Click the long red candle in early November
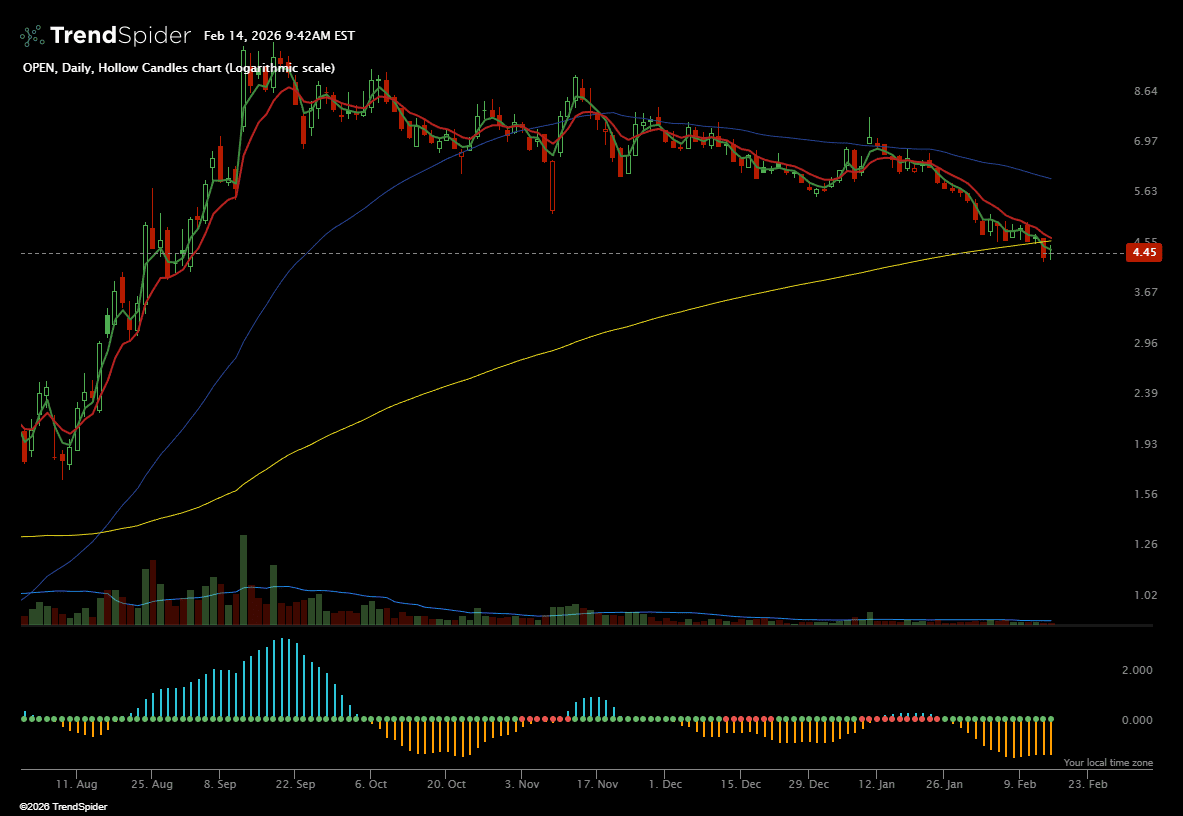Viewport: 1183px width, 816px height. pos(552,187)
